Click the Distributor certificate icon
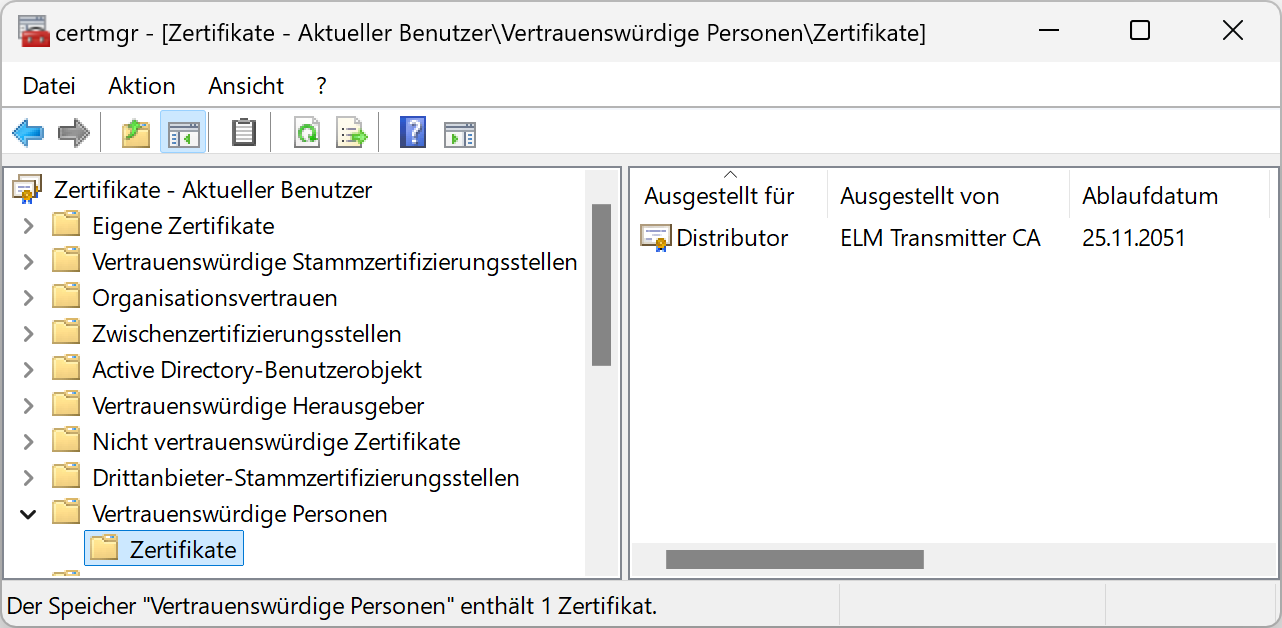The image size is (1282, 628). 656,238
